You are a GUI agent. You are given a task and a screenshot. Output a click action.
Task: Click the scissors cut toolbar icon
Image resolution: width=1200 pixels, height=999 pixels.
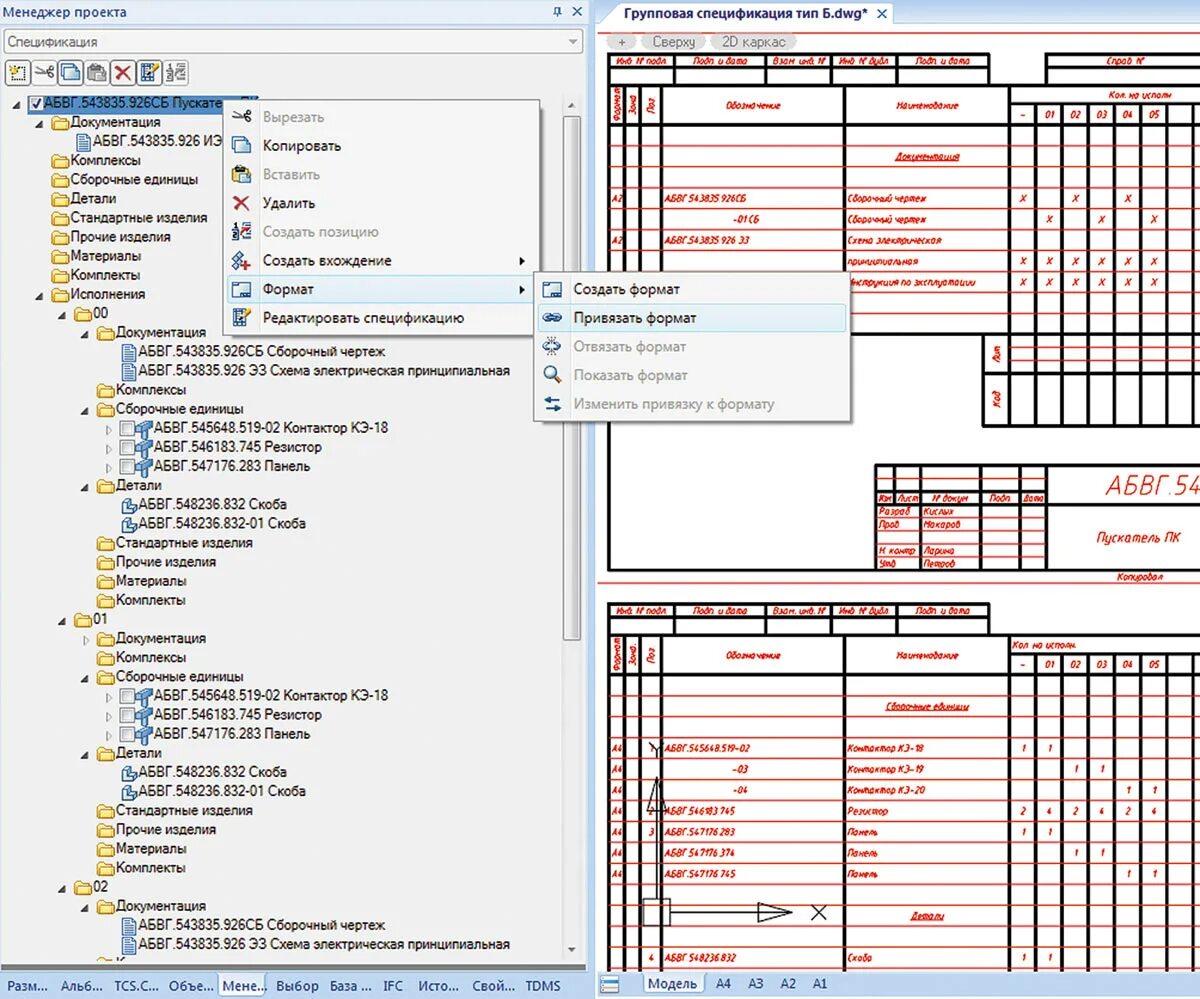point(44,72)
